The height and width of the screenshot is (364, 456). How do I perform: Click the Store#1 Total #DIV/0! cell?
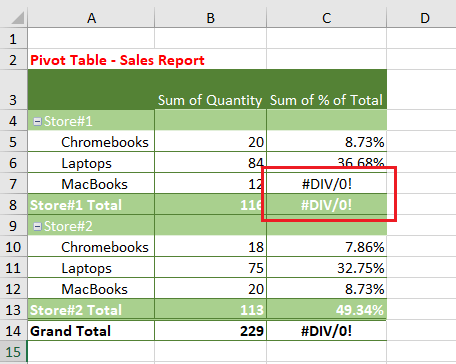click(327, 205)
